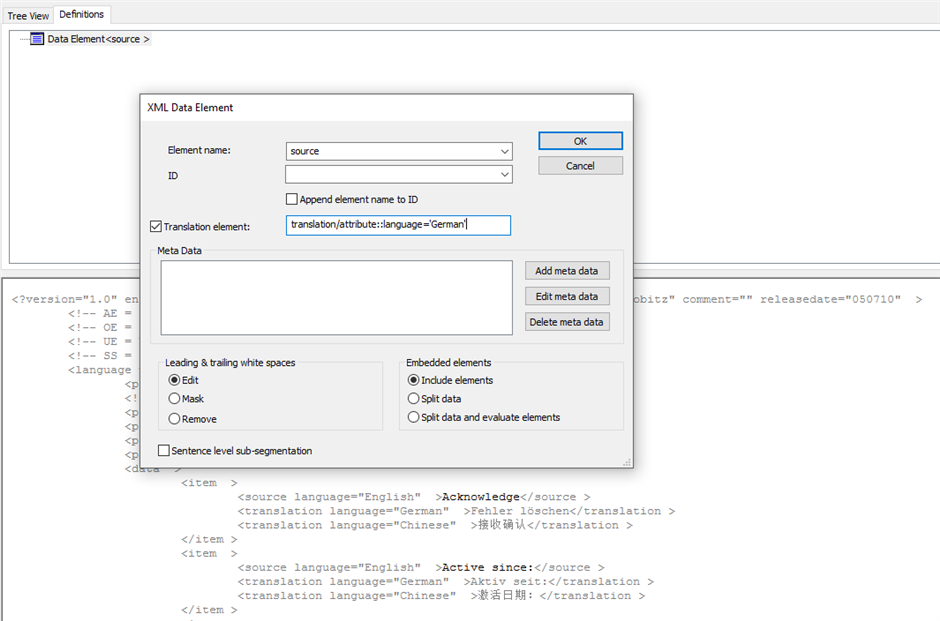Click Delete meta data

[x=566, y=321]
